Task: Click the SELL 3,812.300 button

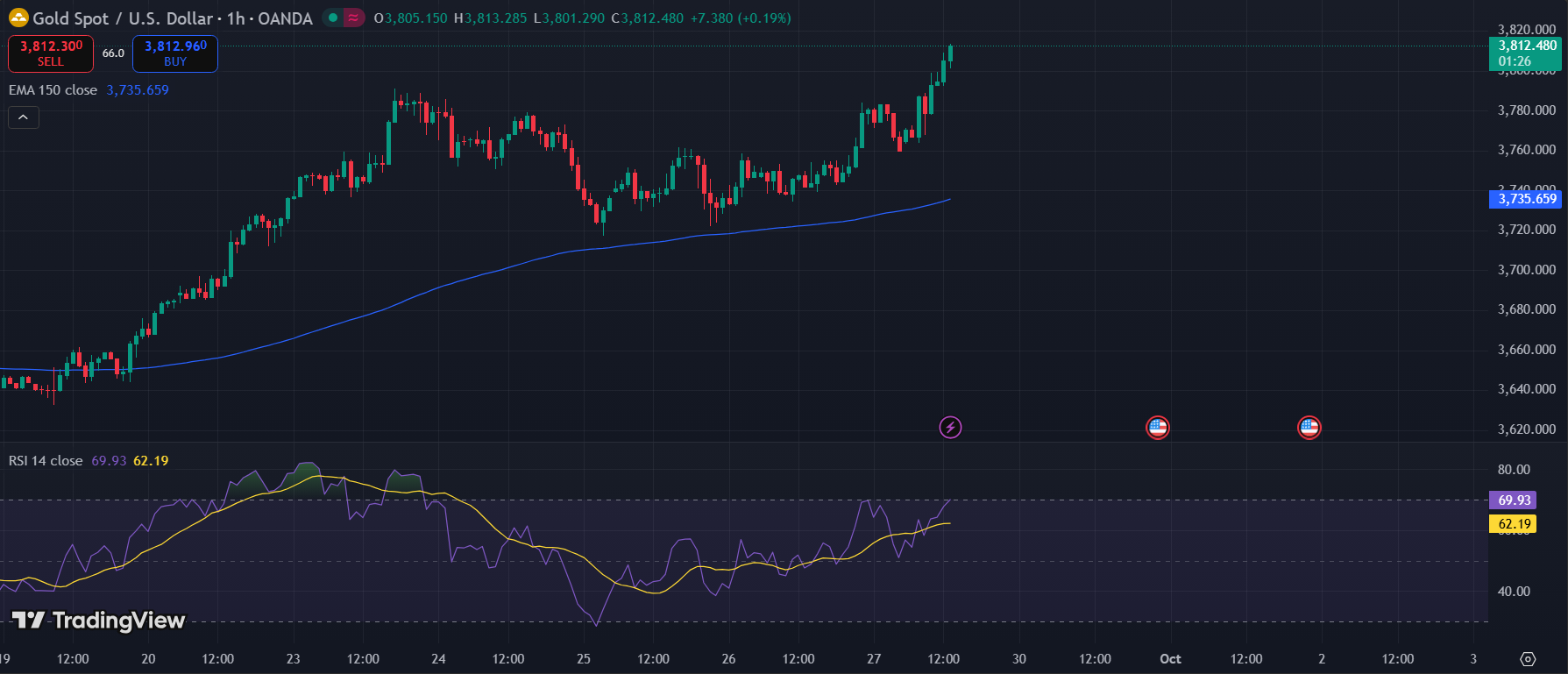Action: coord(51,53)
